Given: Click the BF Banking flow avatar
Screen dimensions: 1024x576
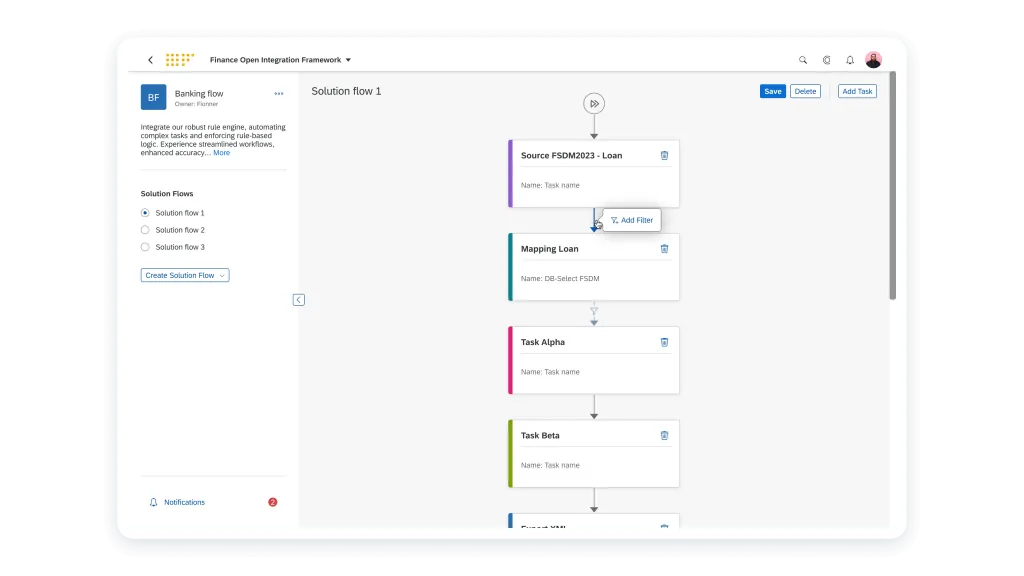Looking at the screenshot, I should (x=153, y=97).
